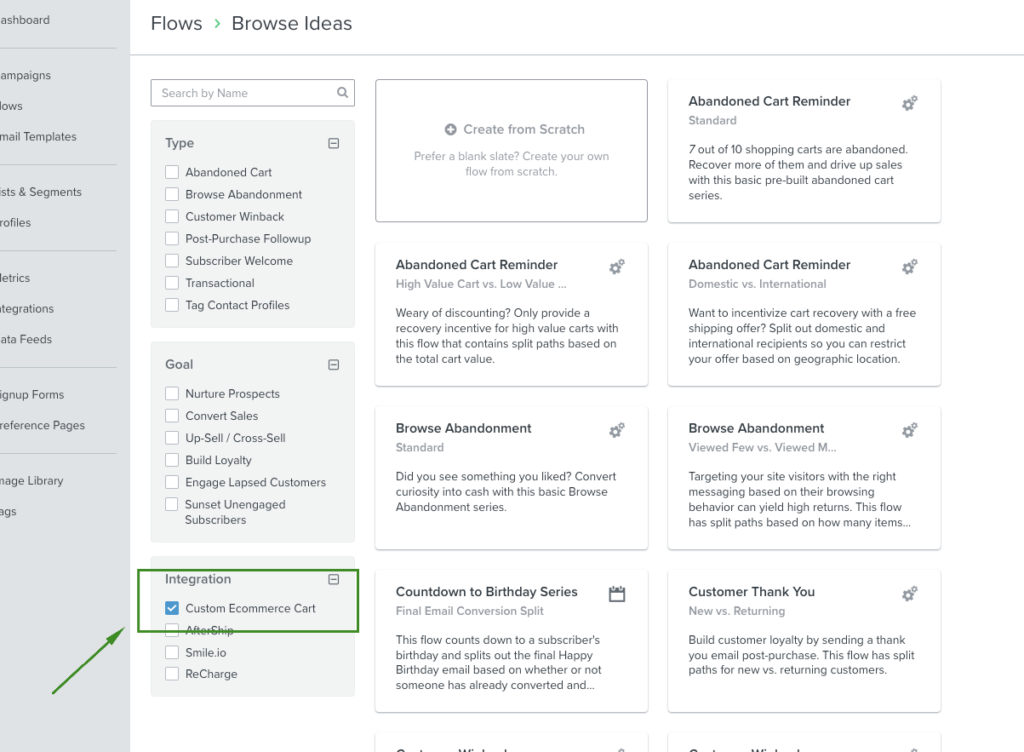
Task: Tick the Nurture Prospects goal checkbox
Action: (172, 393)
